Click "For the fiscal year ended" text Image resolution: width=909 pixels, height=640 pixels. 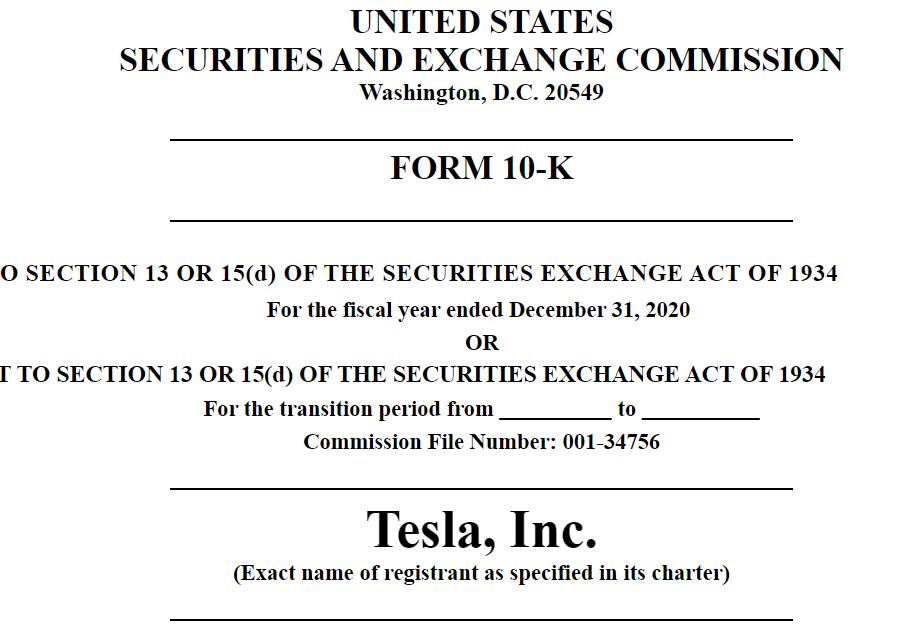click(x=386, y=310)
